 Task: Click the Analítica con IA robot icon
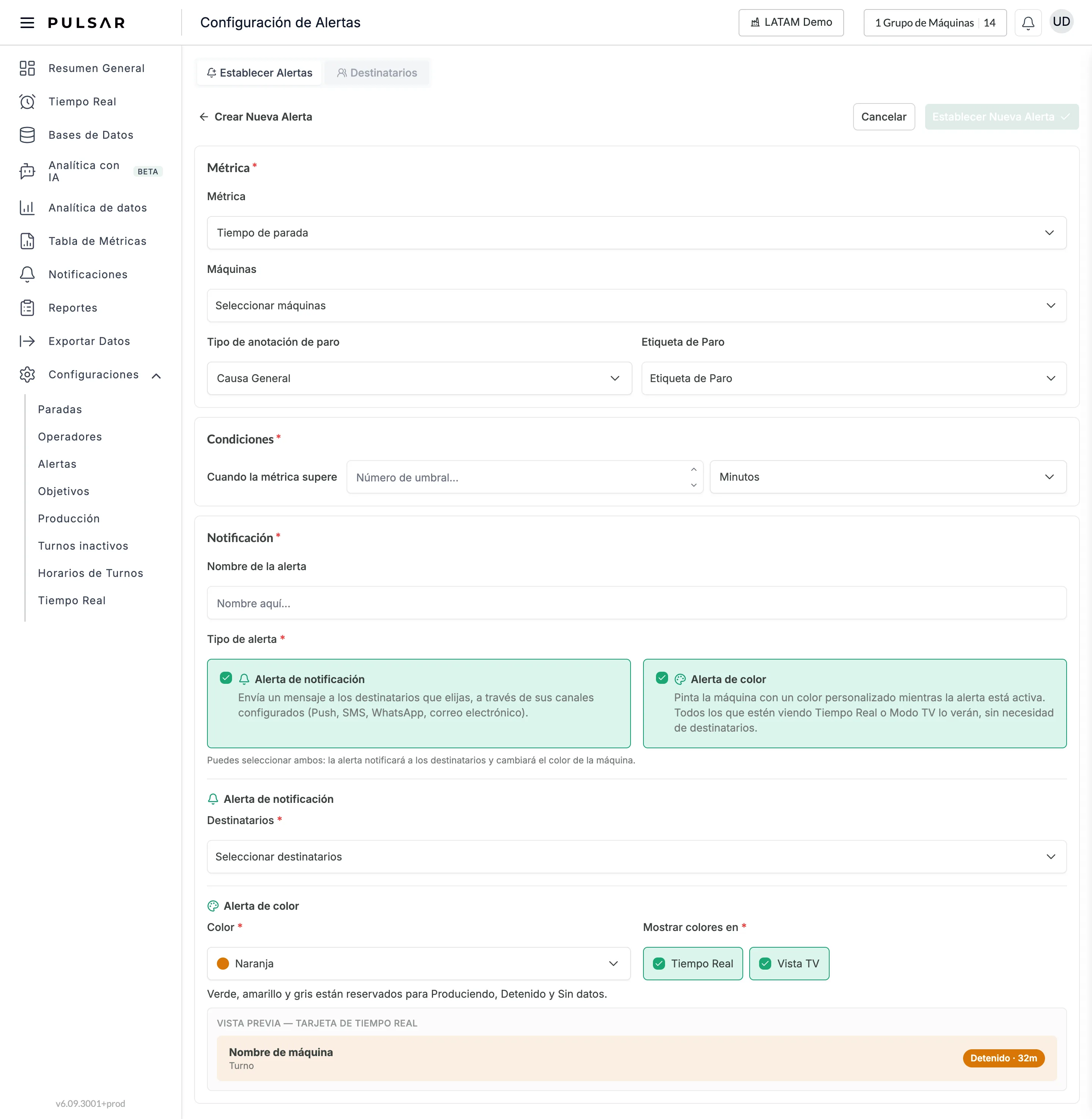27,171
